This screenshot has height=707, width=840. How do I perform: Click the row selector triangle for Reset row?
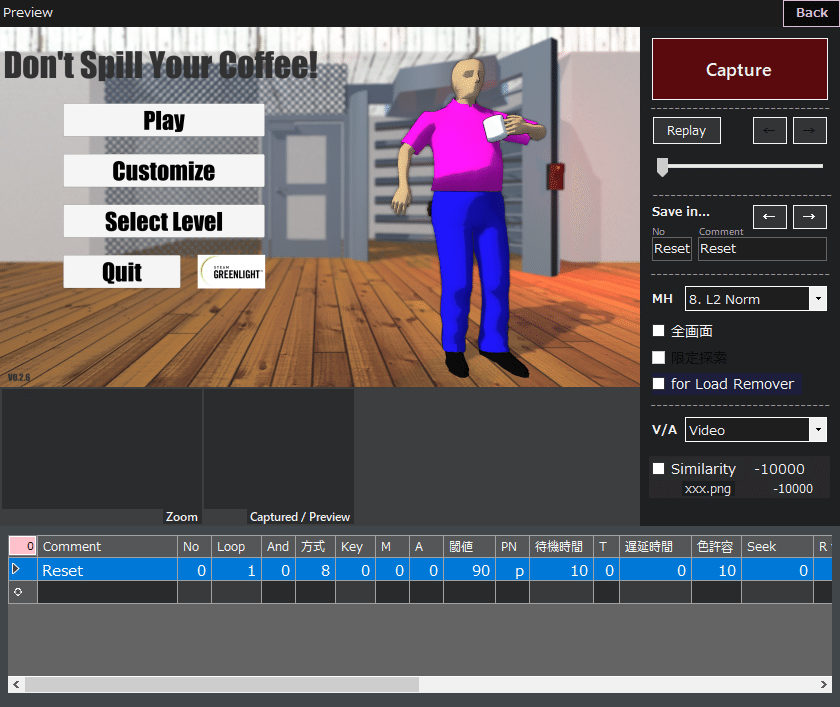click(16, 569)
